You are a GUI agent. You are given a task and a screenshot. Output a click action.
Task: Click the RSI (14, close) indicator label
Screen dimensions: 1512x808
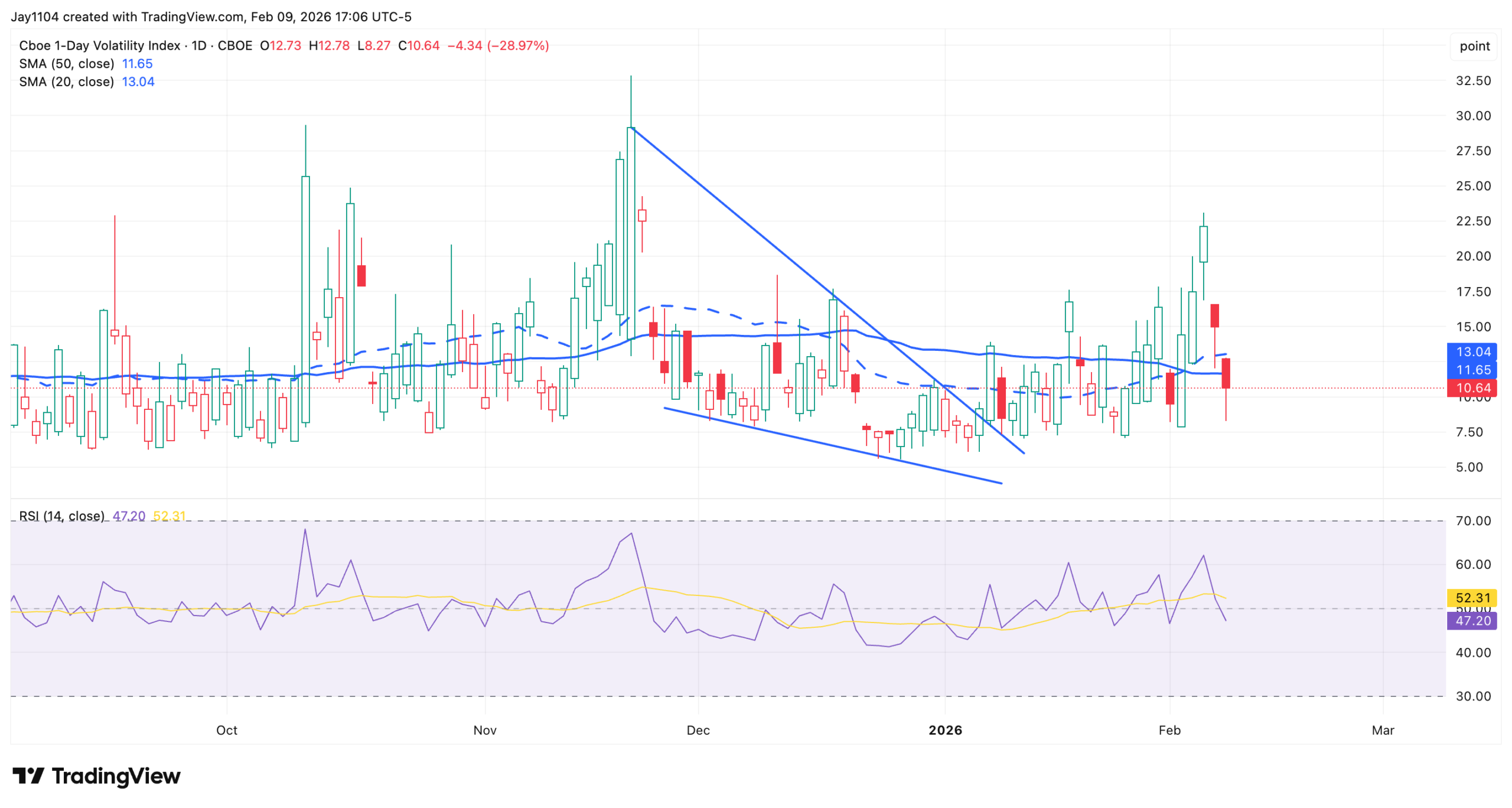coord(61,516)
